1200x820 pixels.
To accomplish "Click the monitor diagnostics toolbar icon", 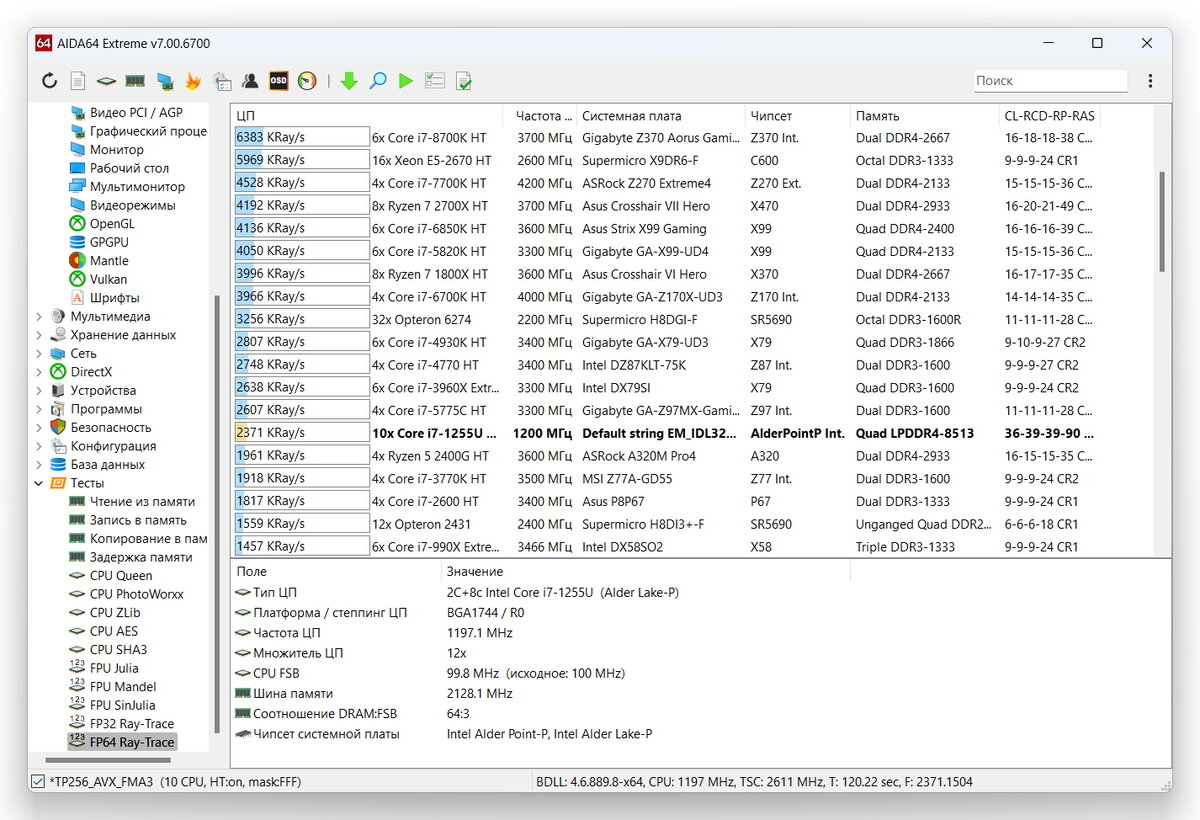I will [165, 81].
